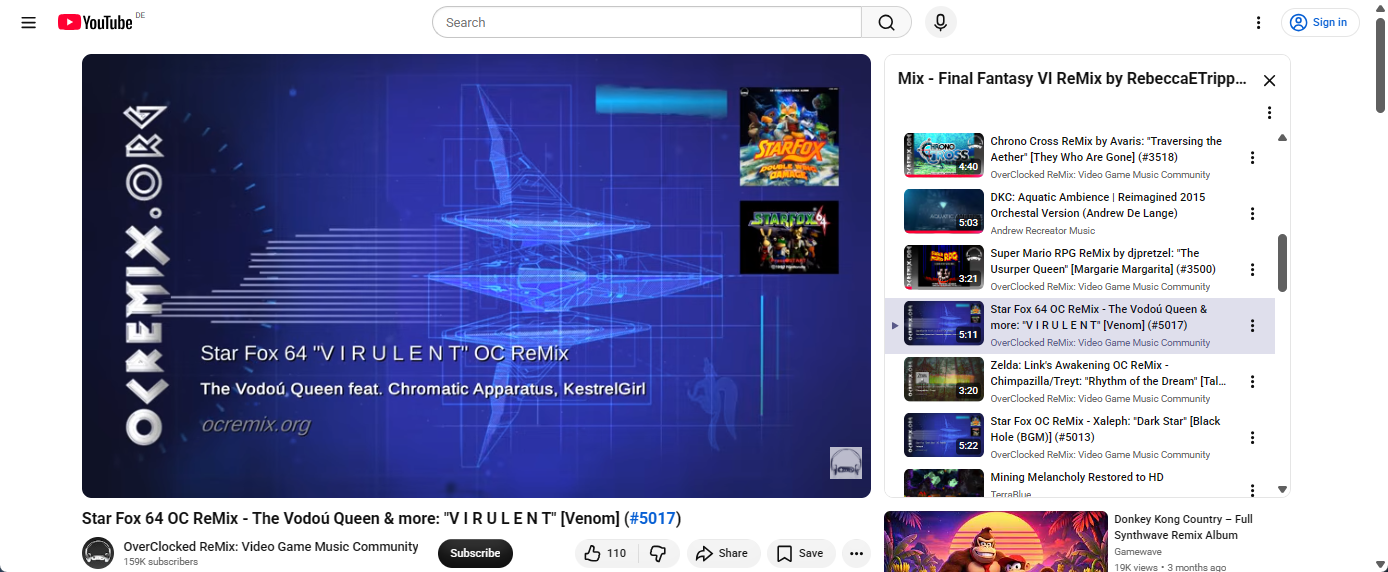Click the Mix playlist title
This screenshot has height=572, width=1388.
click(1072, 79)
